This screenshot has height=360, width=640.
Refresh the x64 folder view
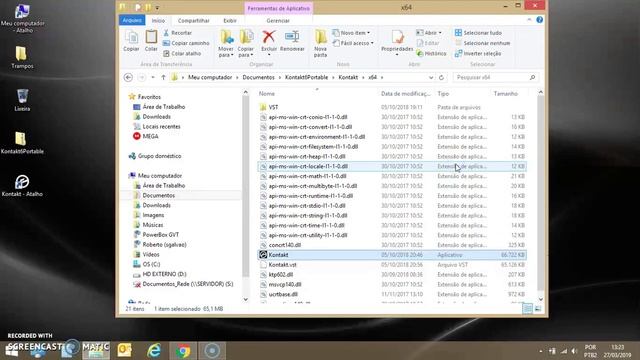coord(441,77)
